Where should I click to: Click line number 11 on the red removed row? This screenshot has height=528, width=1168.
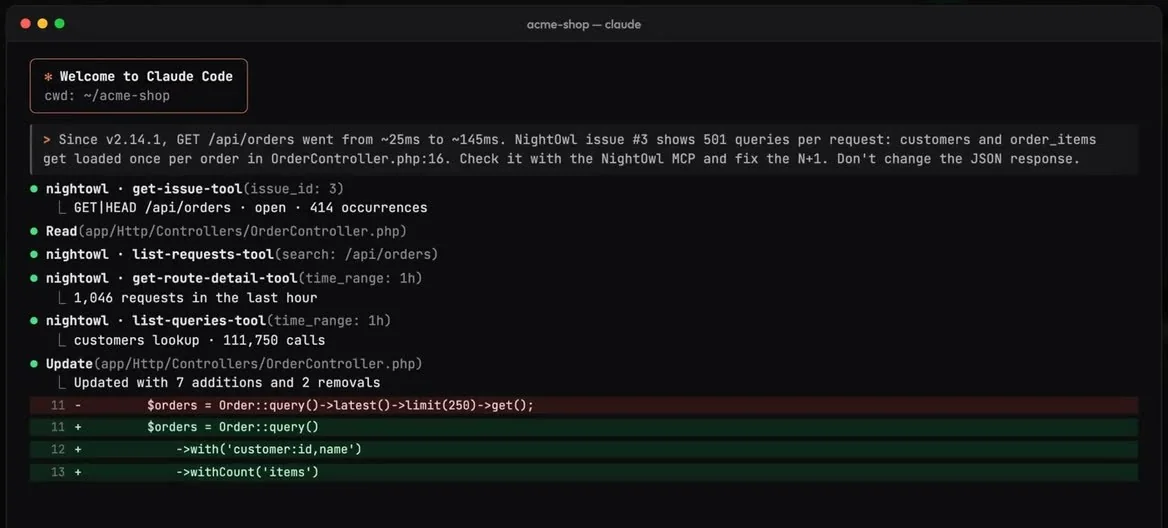58,406
